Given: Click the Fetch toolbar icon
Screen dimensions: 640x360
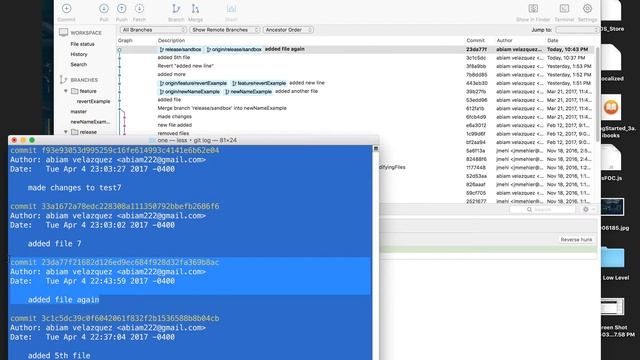Looking at the screenshot, I should pos(139,9).
